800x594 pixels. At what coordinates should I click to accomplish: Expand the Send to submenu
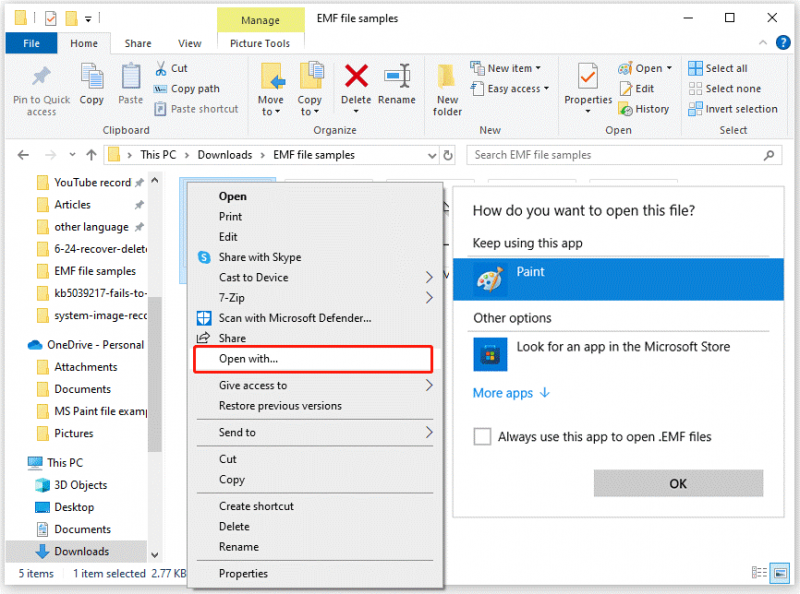pyautogui.click(x=314, y=432)
